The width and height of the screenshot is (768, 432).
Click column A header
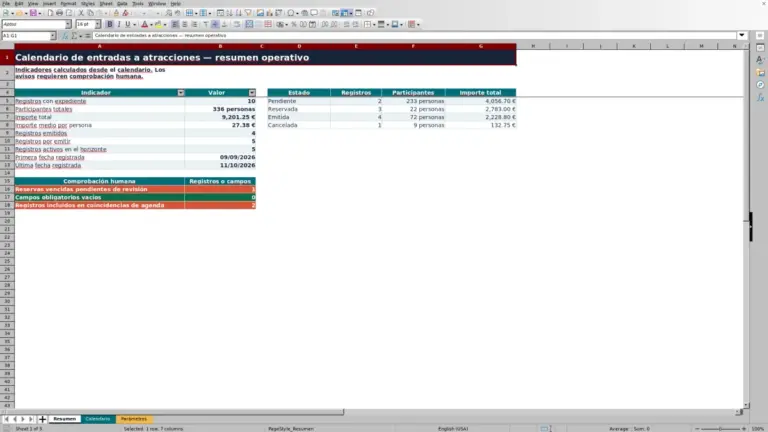click(99, 46)
